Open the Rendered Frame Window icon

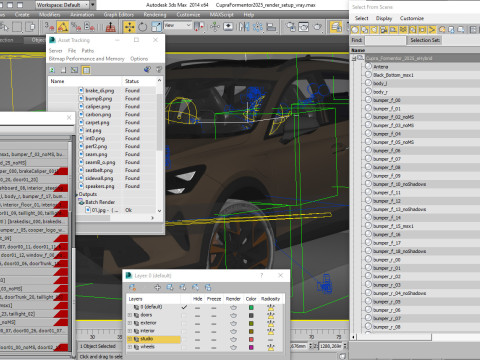[x=304, y=26]
